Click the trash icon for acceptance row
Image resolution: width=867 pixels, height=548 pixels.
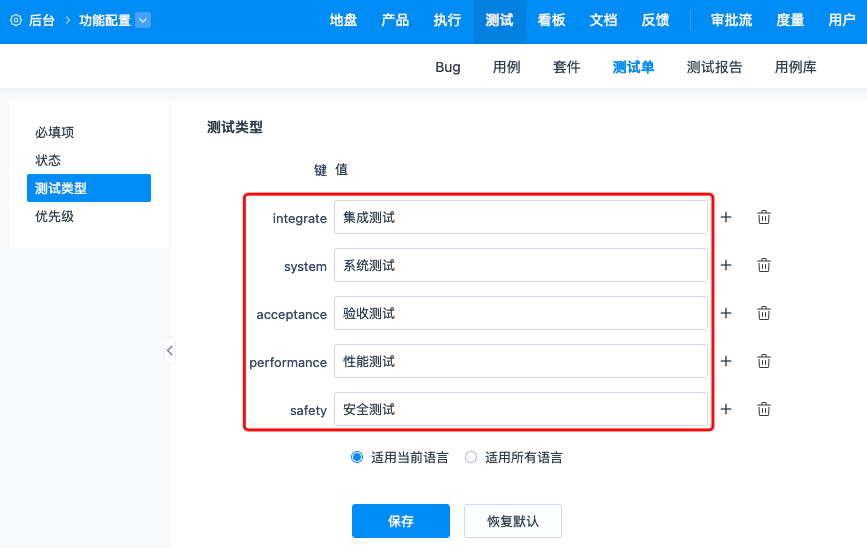tap(764, 313)
